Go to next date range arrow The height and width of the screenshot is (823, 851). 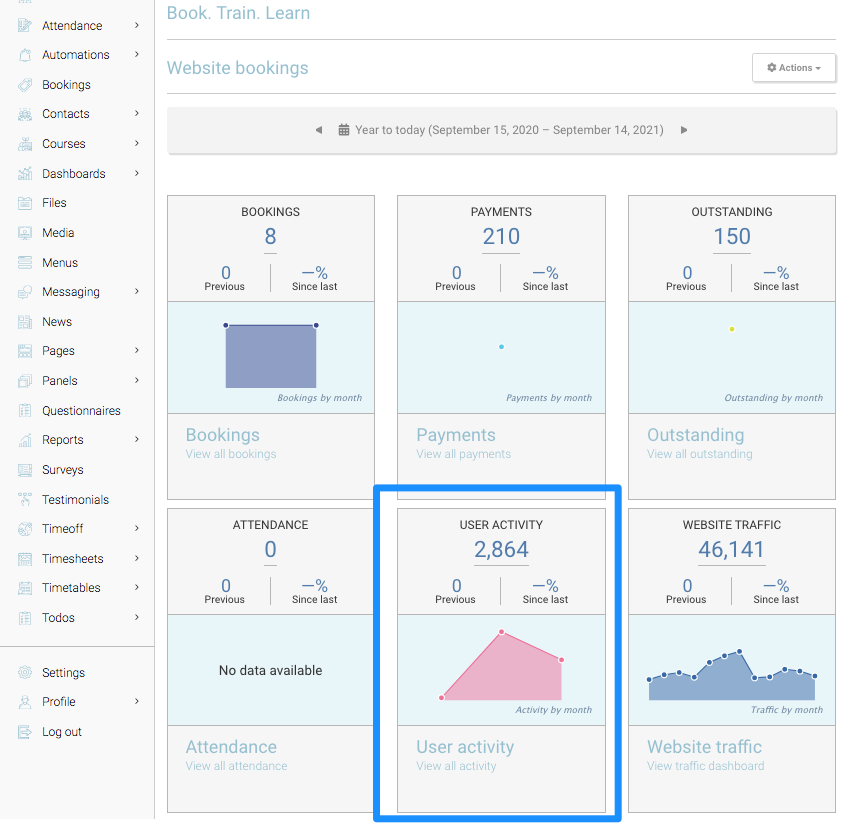pos(684,130)
